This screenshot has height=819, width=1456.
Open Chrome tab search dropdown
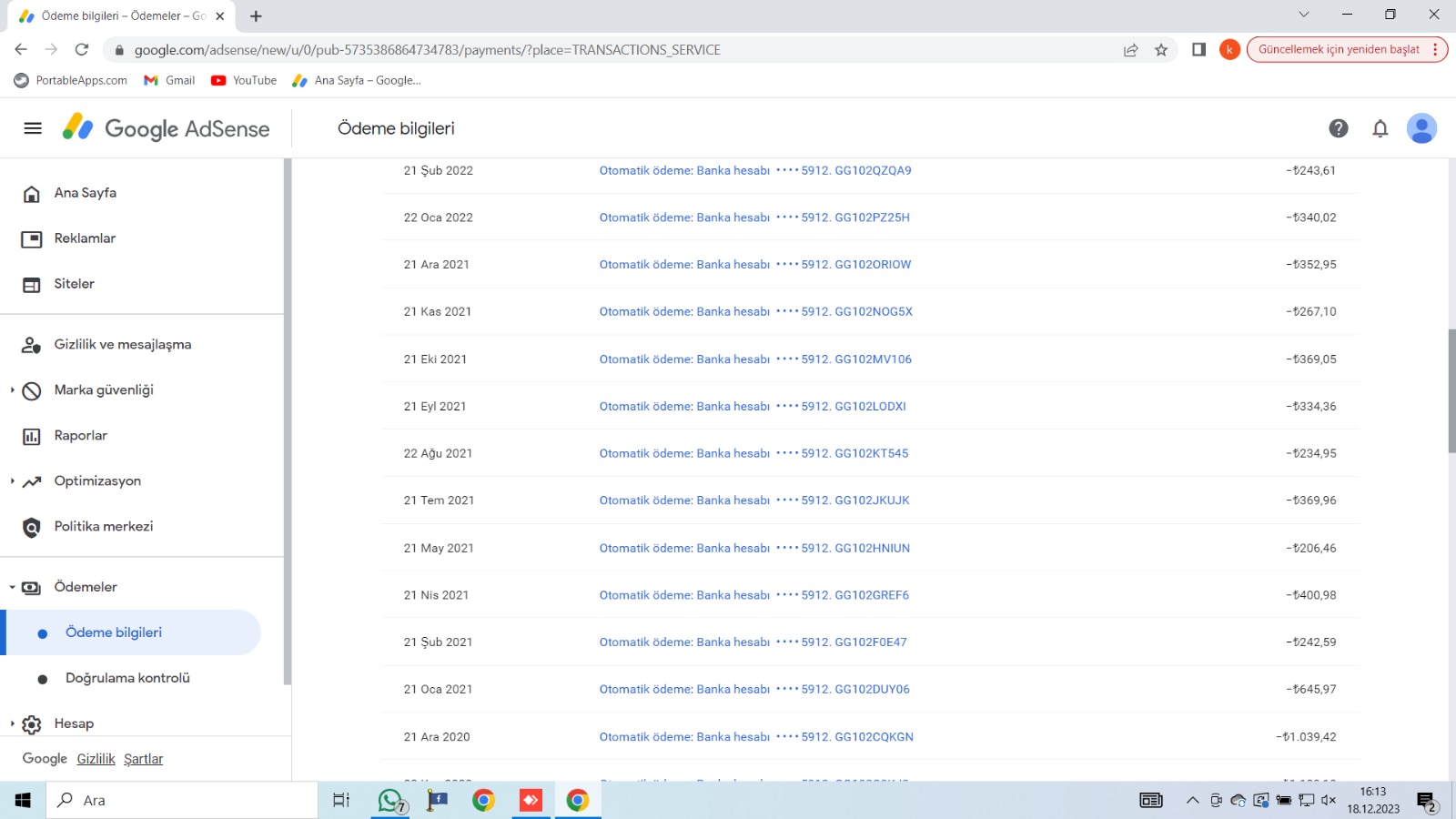tap(1304, 15)
